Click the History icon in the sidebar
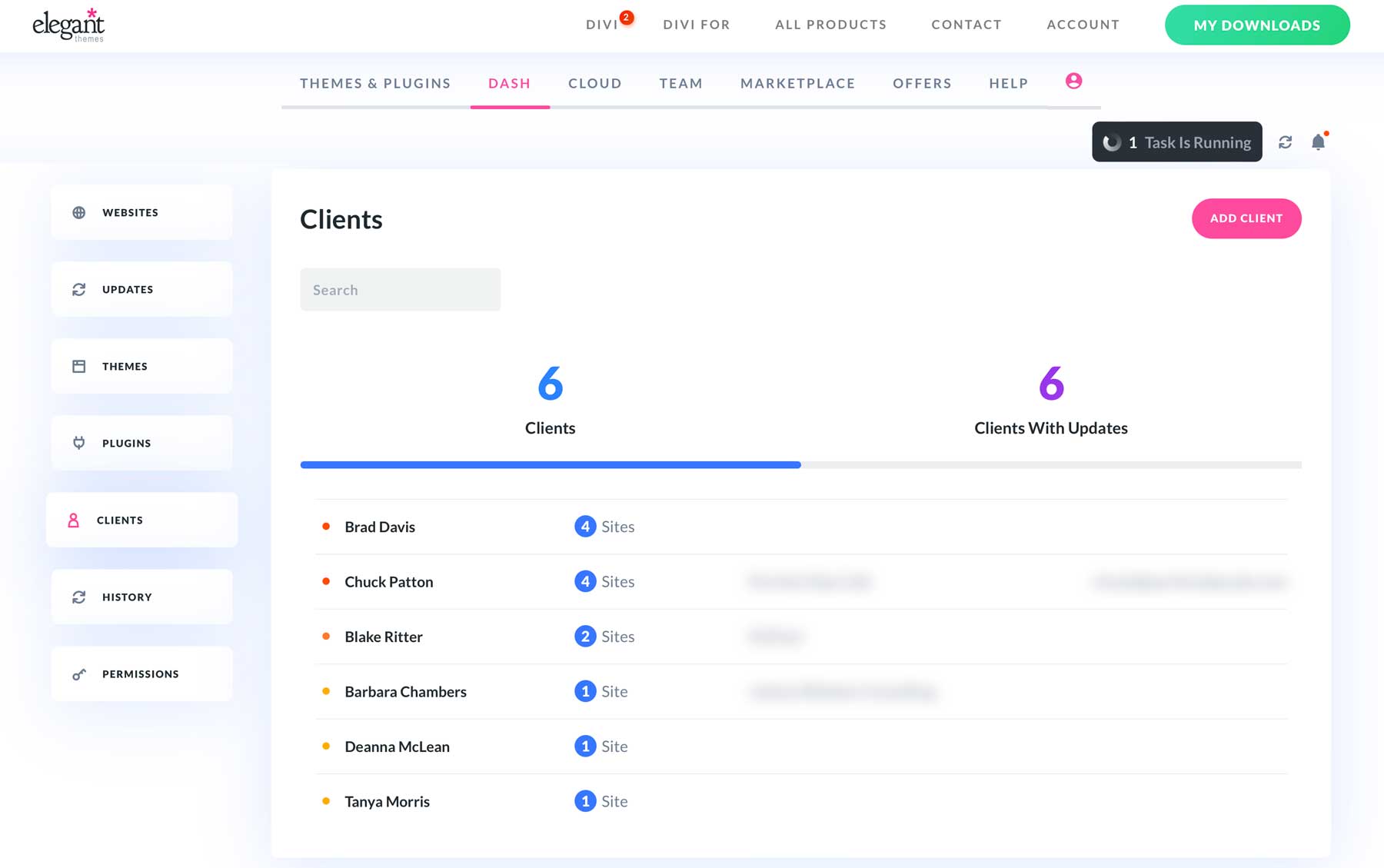The image size is (1384, 868). [x=78, y=597]
